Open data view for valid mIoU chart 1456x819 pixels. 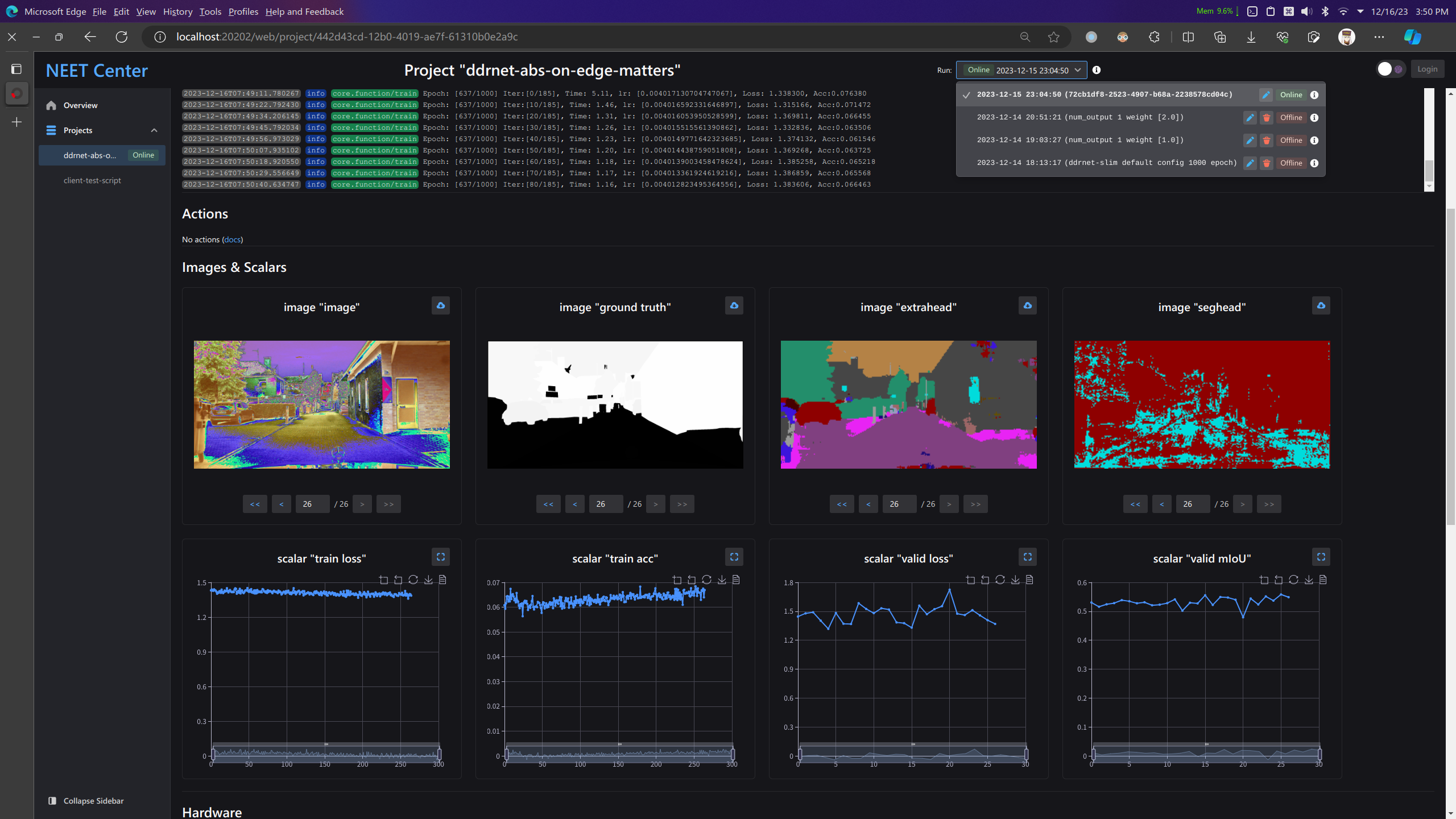[1323, 580]
